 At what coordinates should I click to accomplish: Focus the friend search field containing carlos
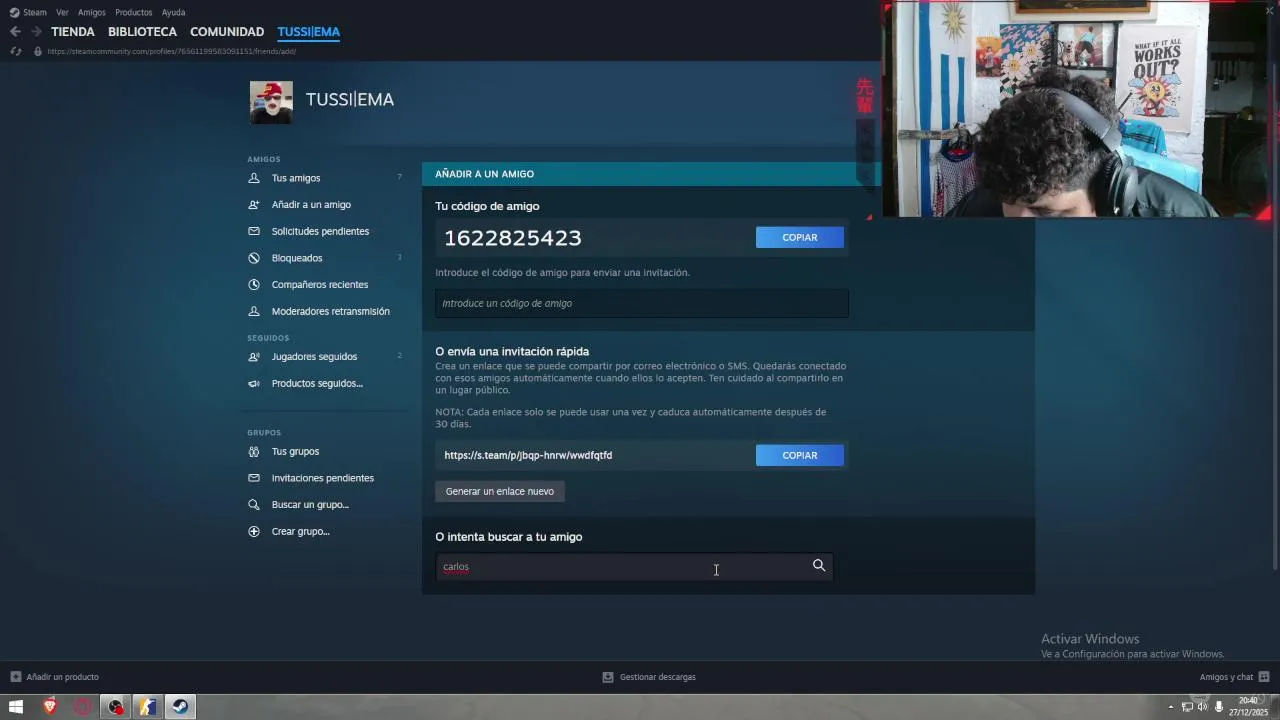pyautogui.click(x=633, y=566)
